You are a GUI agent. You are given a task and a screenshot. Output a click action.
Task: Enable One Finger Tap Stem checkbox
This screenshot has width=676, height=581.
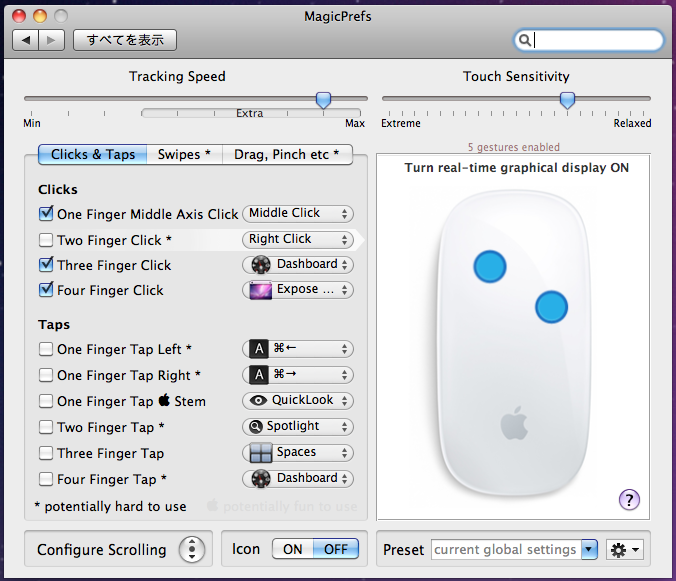pos(46,401)
